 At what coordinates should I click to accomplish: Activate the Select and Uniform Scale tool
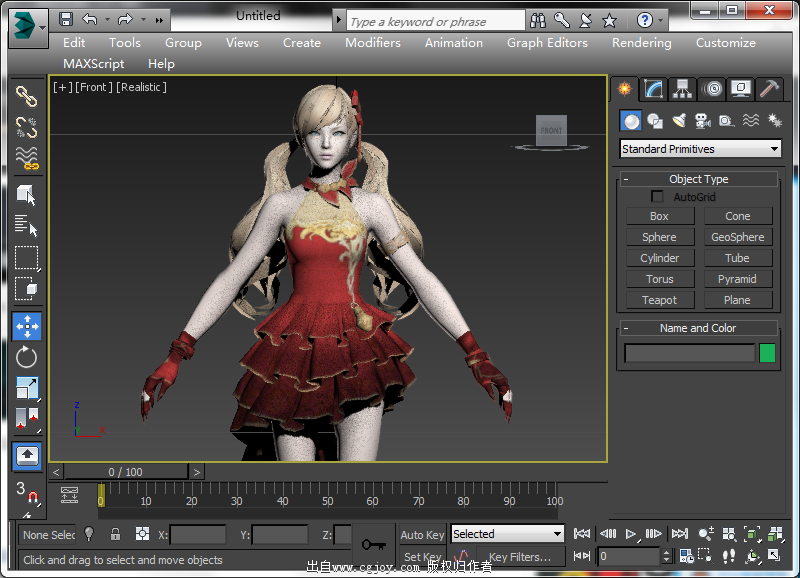(26, 388)
